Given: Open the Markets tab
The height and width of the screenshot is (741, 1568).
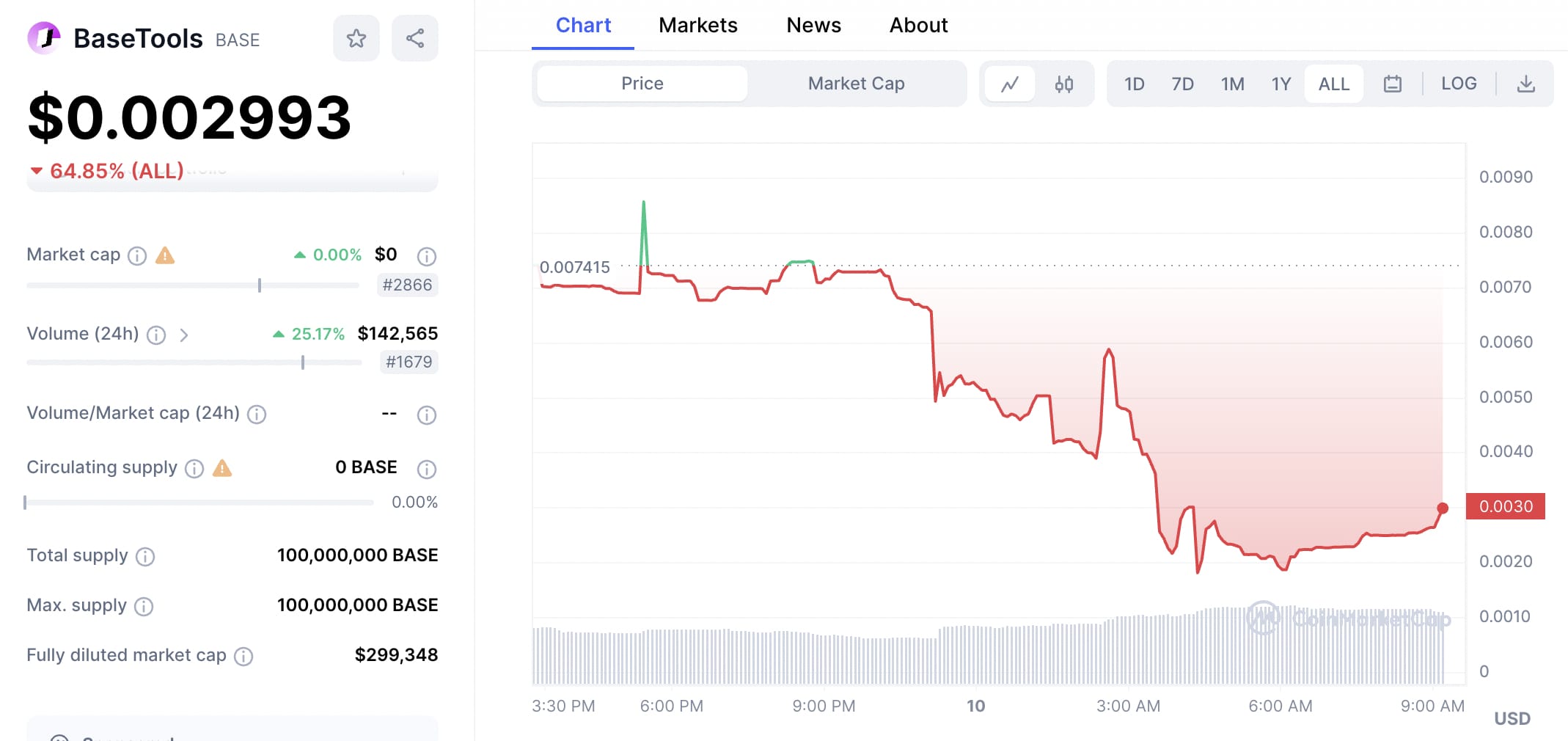Looking at the screenshot, I should pyautogui.click(x=697, y=25).
